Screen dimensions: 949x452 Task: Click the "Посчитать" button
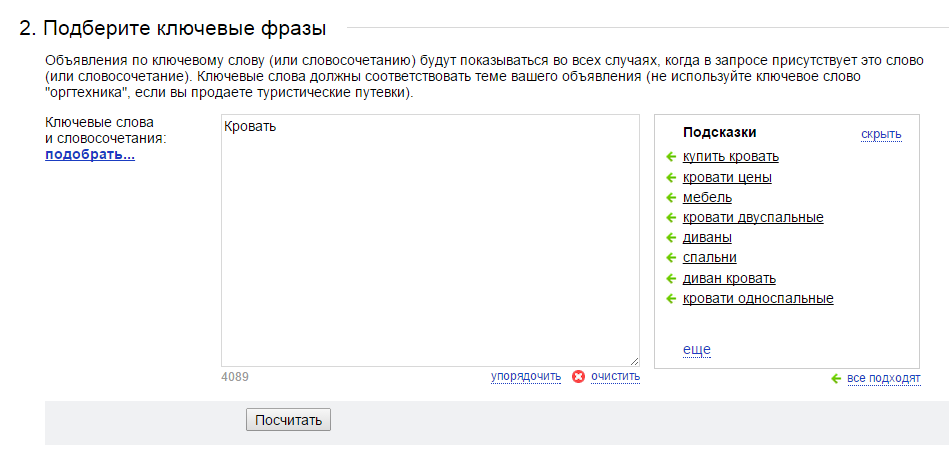[288, 421]
